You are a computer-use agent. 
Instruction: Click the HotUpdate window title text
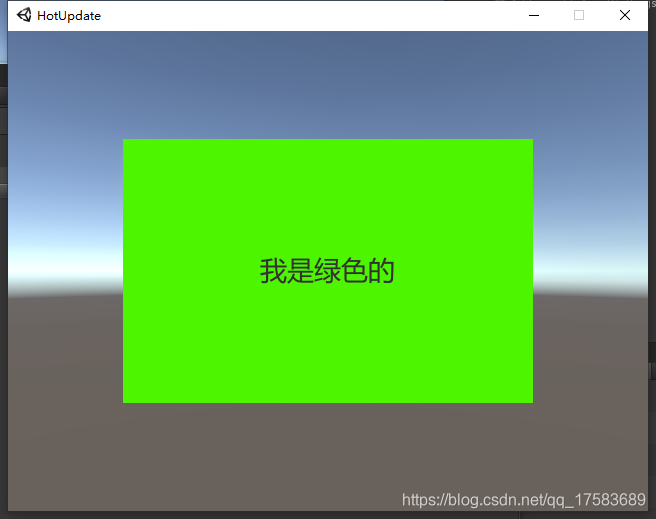tap(69, 16)
